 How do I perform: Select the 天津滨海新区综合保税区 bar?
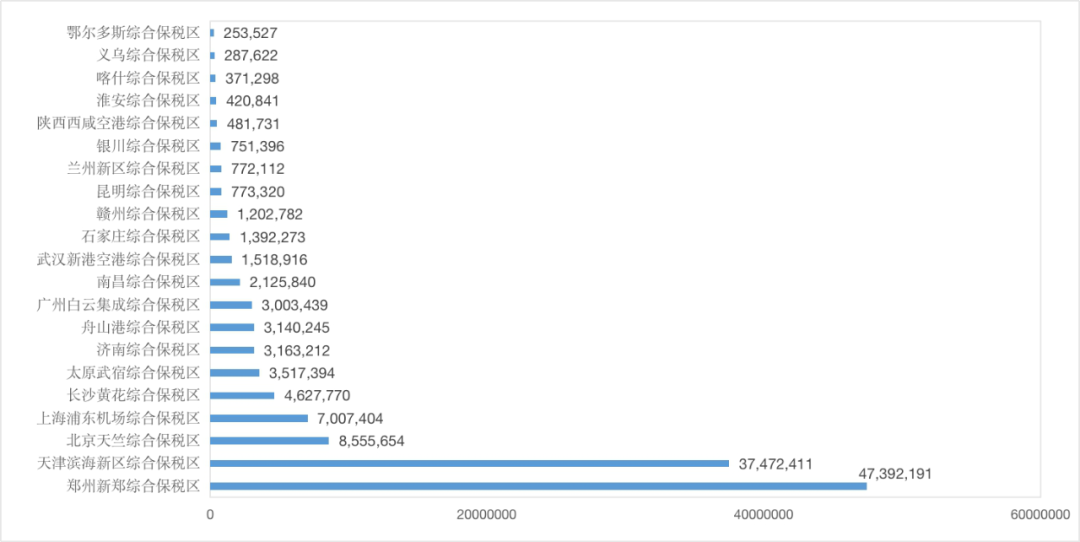[x=469, y=463]
